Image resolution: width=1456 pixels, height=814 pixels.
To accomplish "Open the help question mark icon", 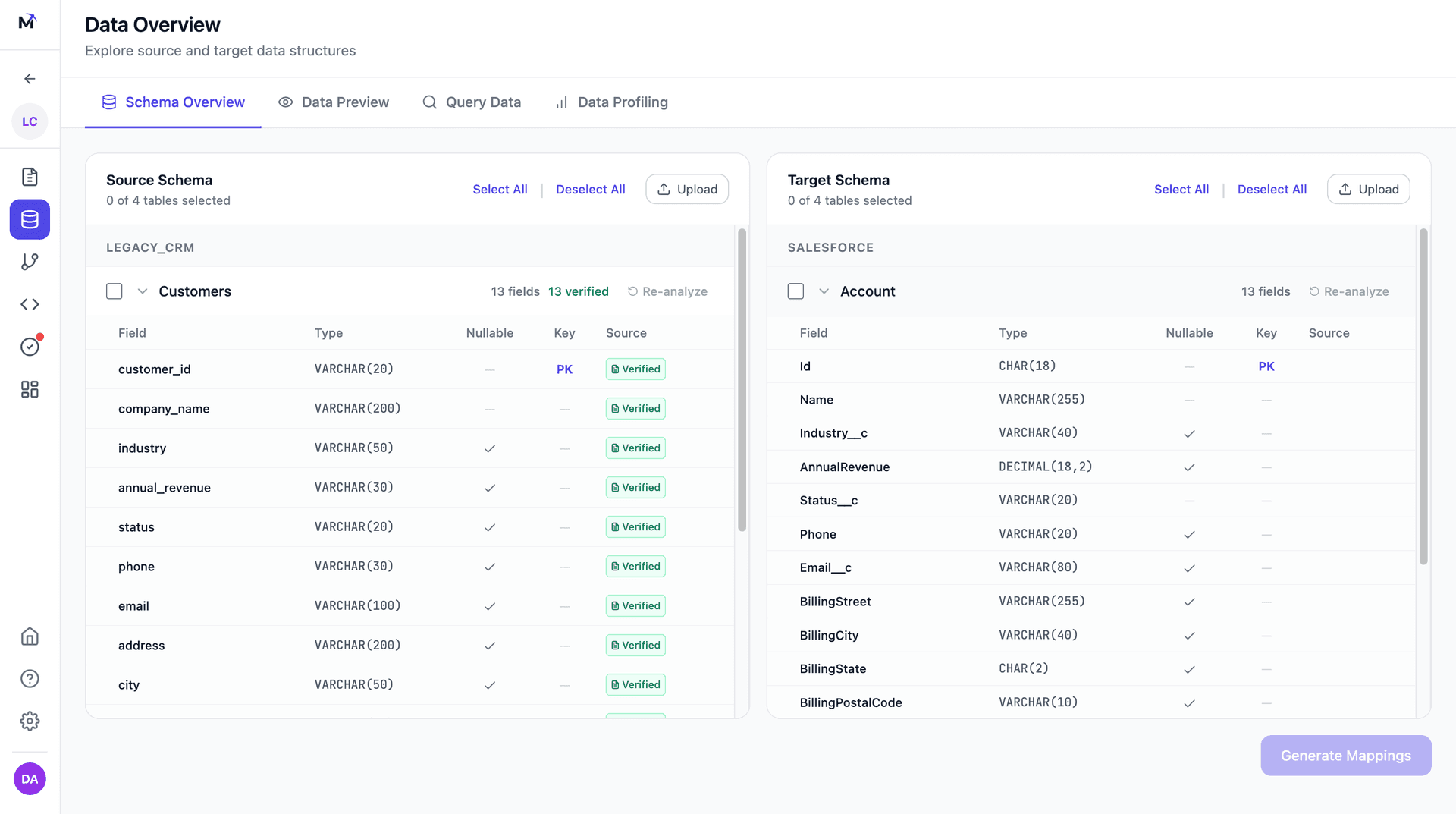I will pyautogui.click(x=30, y=679).
